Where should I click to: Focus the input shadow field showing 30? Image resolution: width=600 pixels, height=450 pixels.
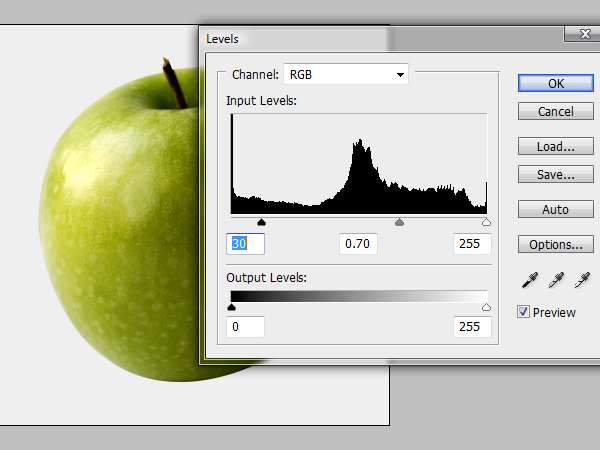point(245,244)
